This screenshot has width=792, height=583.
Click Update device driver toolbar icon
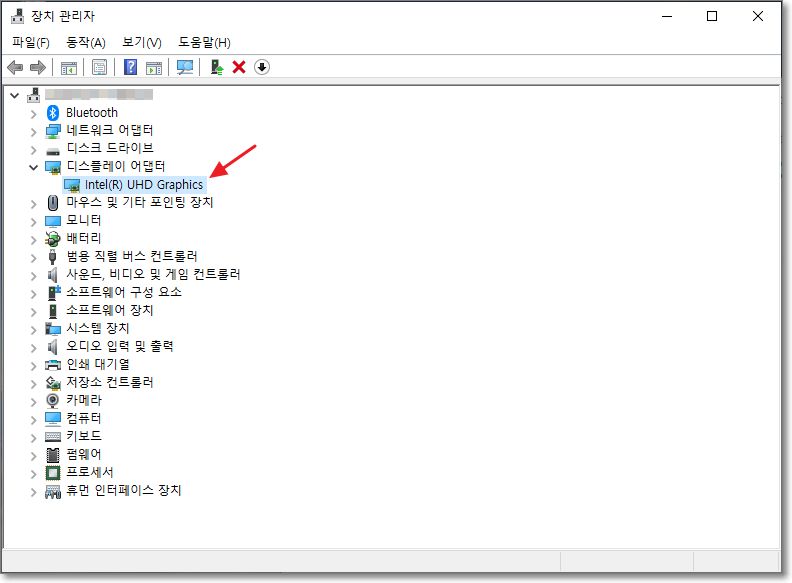(x=217, y=67)
